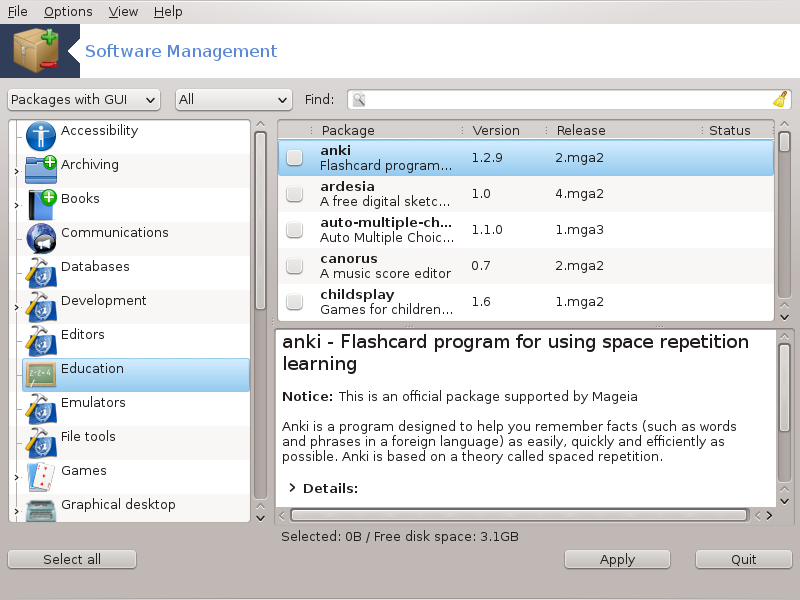Select the File tools category label
This screenshot has width=800, height=600.
click(x=88, y=437)
